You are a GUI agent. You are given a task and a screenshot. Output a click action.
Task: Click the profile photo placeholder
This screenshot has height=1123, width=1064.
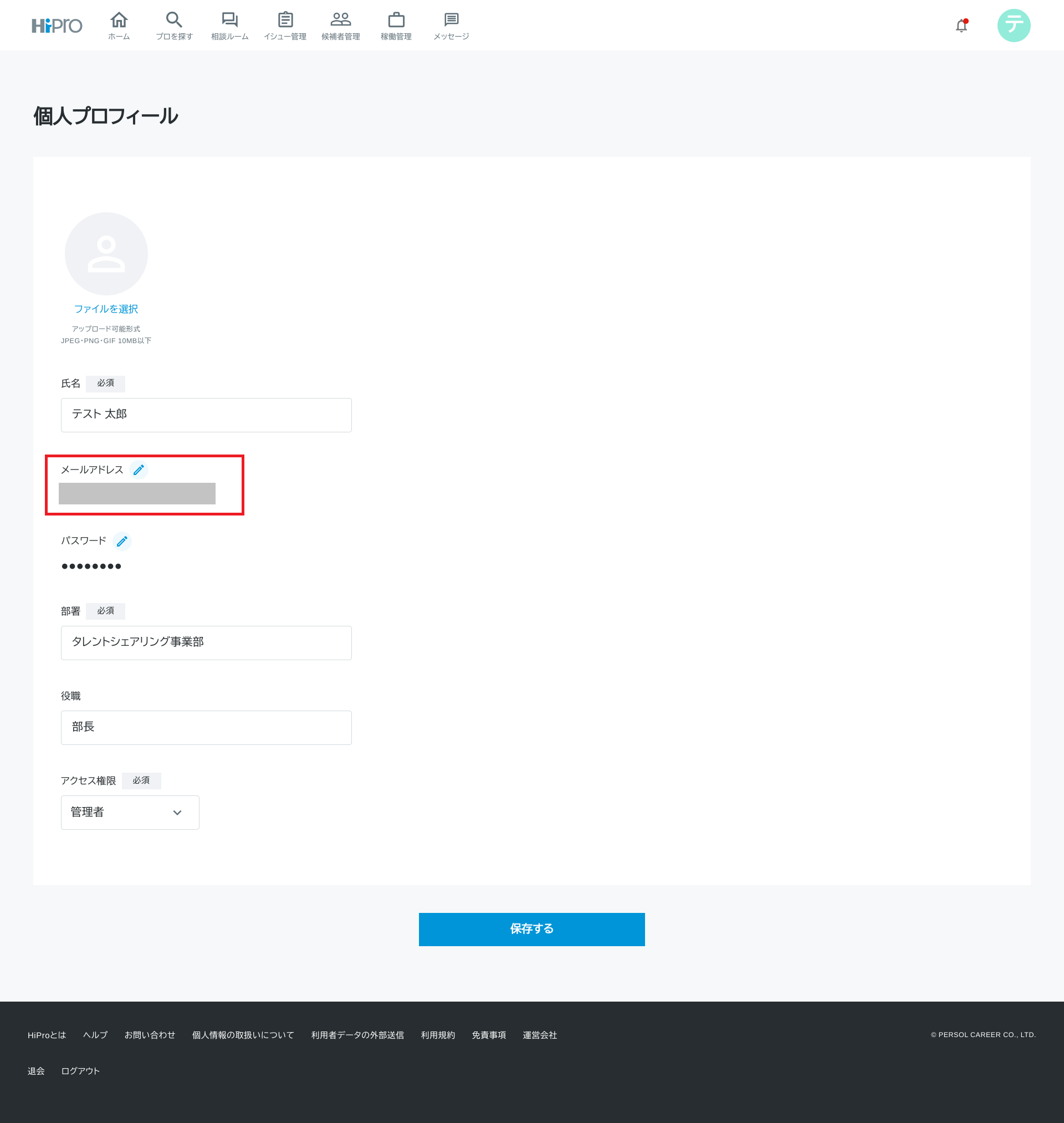point(106,253)
